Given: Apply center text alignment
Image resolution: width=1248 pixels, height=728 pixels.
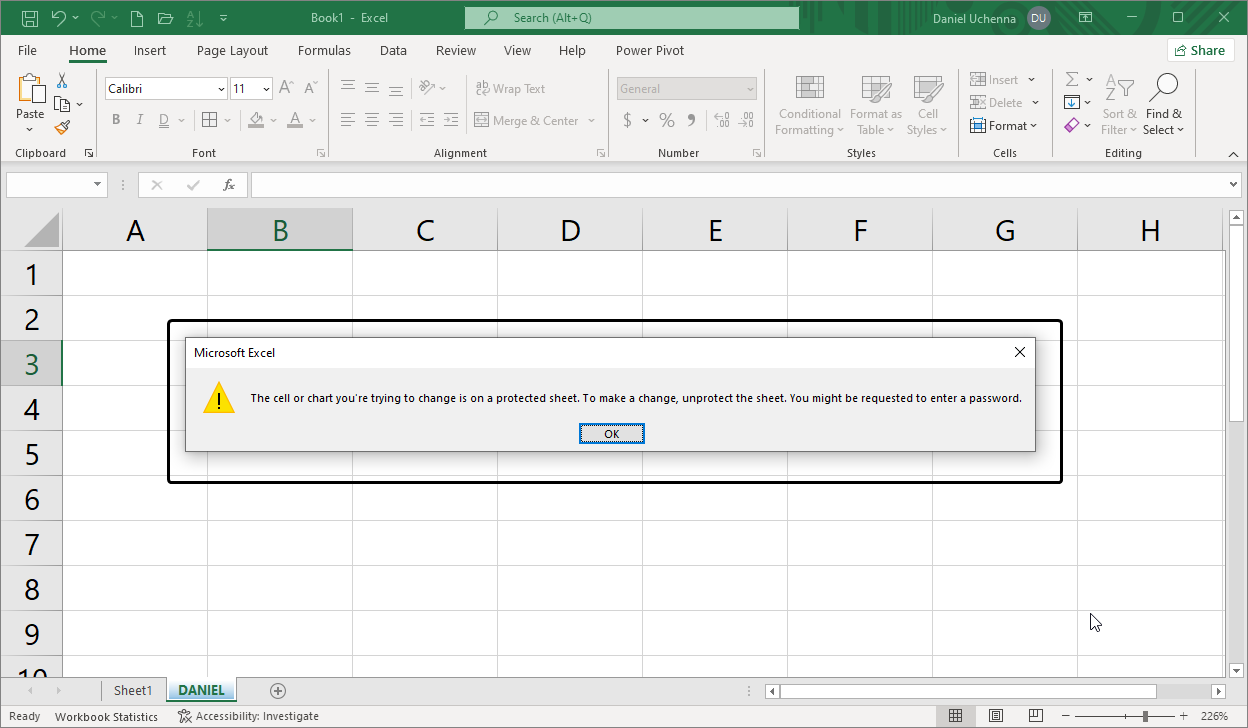Looking at the screenshot, I should tap(371, 119).
